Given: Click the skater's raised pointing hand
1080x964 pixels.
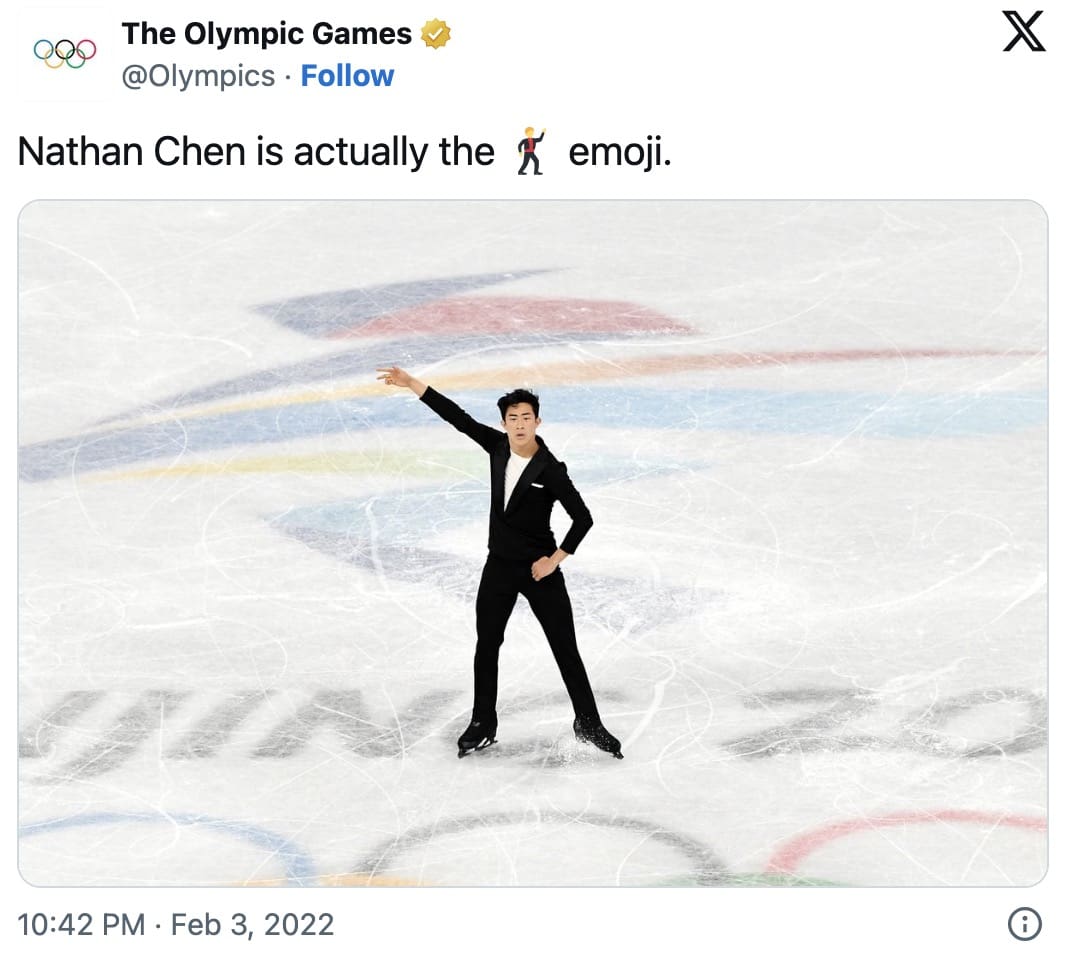Looking at the screenshot, I should (x=395, y=377).
